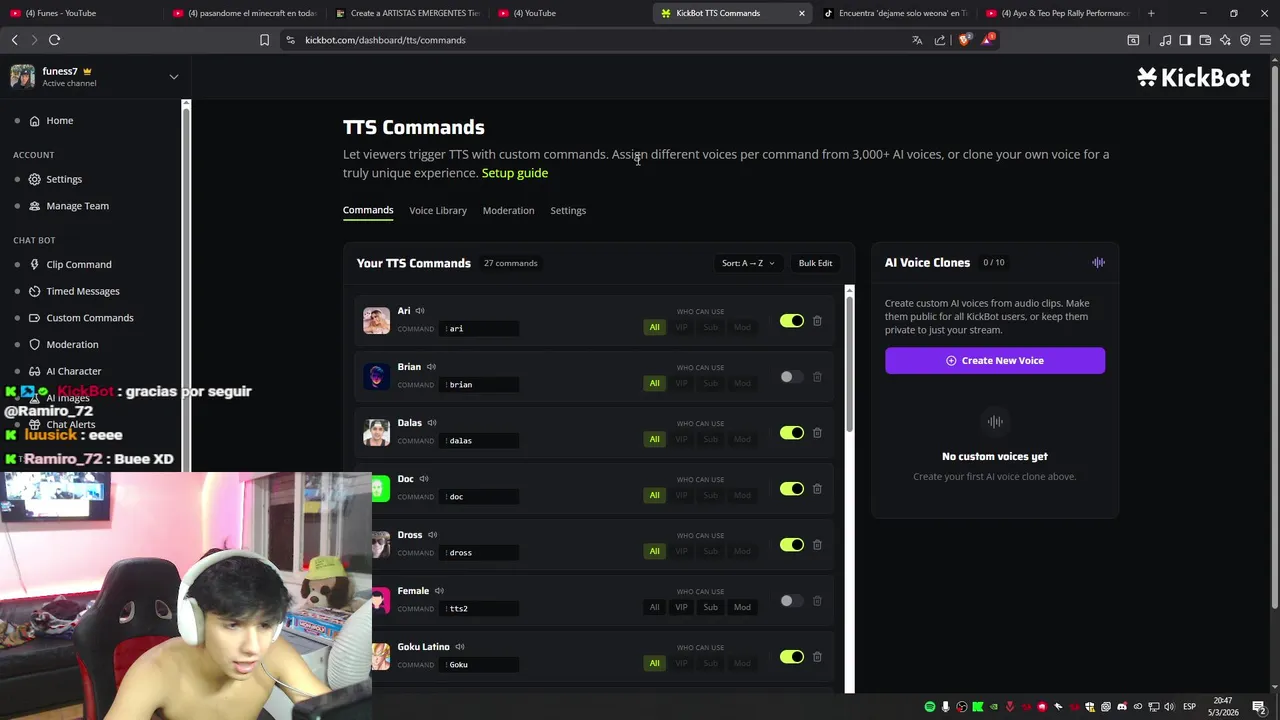Open Brave Rewards triangle icon
The image size is (1280, 720).
click(988, 40)
